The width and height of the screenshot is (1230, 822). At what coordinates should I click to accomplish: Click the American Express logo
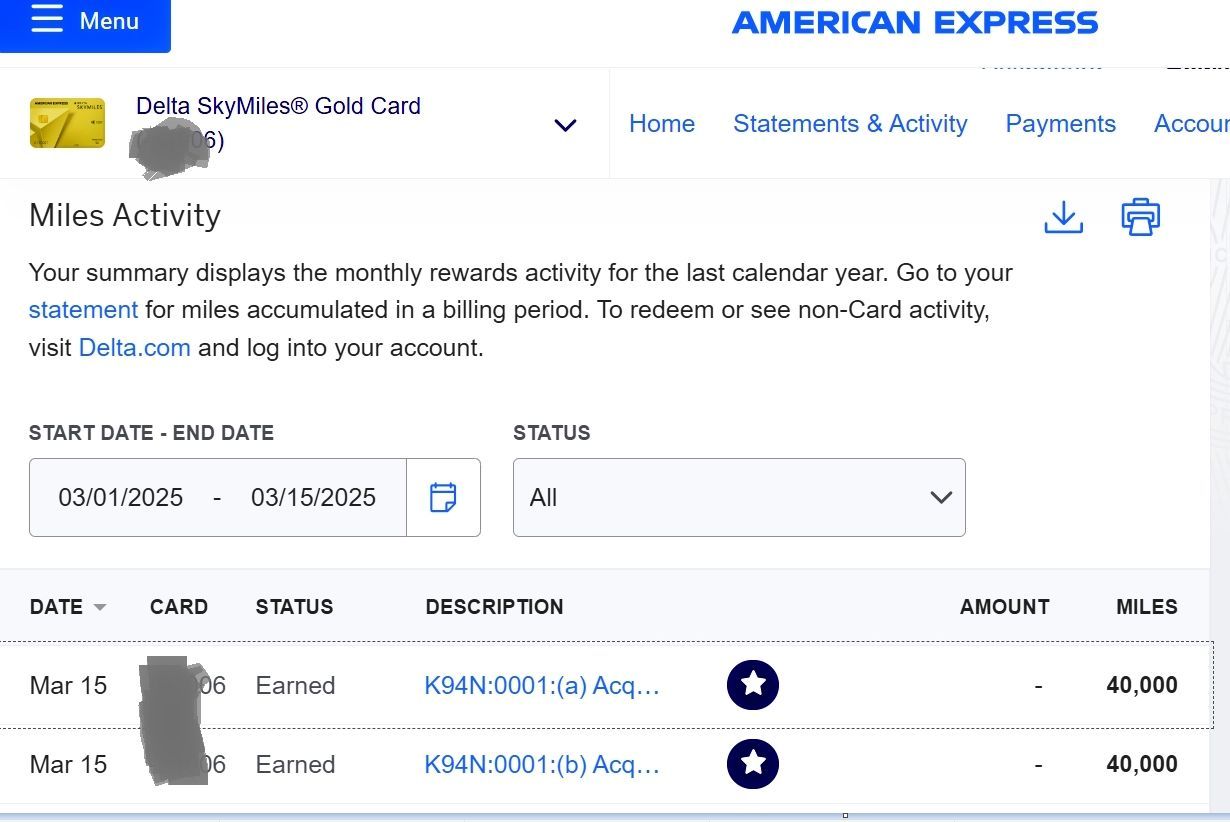click(915, 22)
